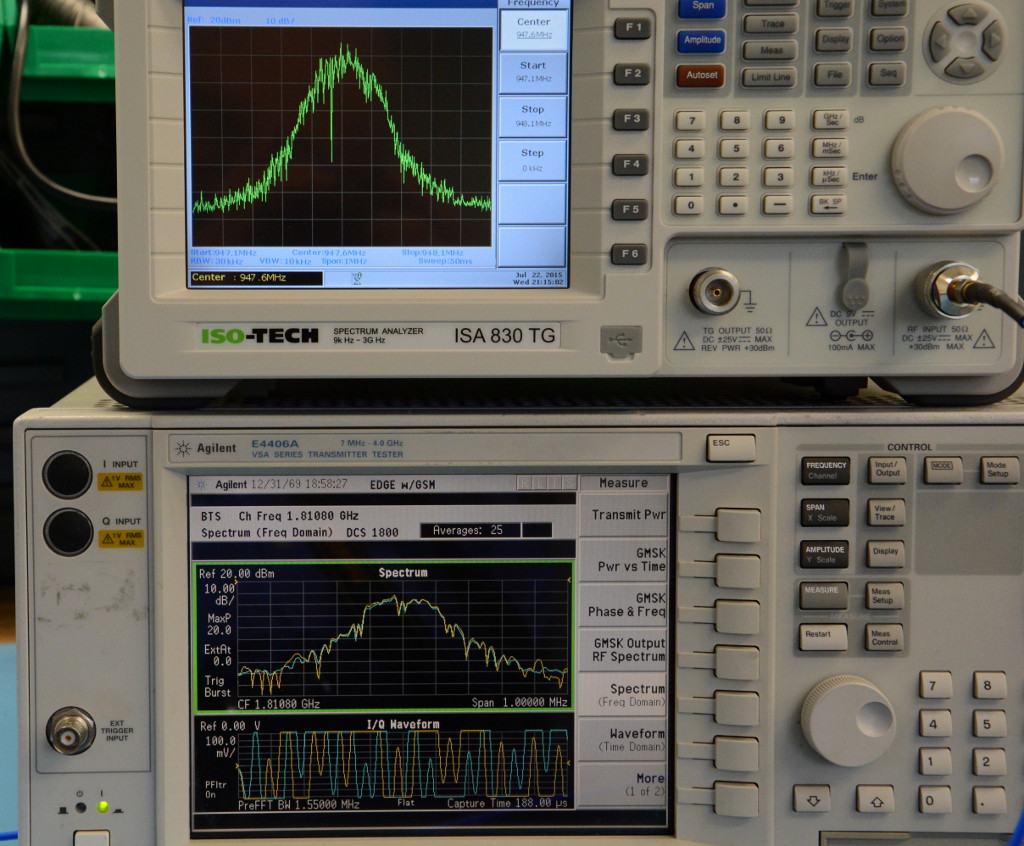Hit the red Autoset button
1024x846 pixels.
(701, 75)
